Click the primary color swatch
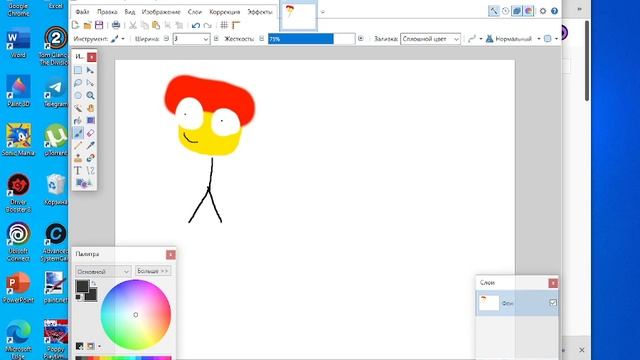 tap(82, 287)
